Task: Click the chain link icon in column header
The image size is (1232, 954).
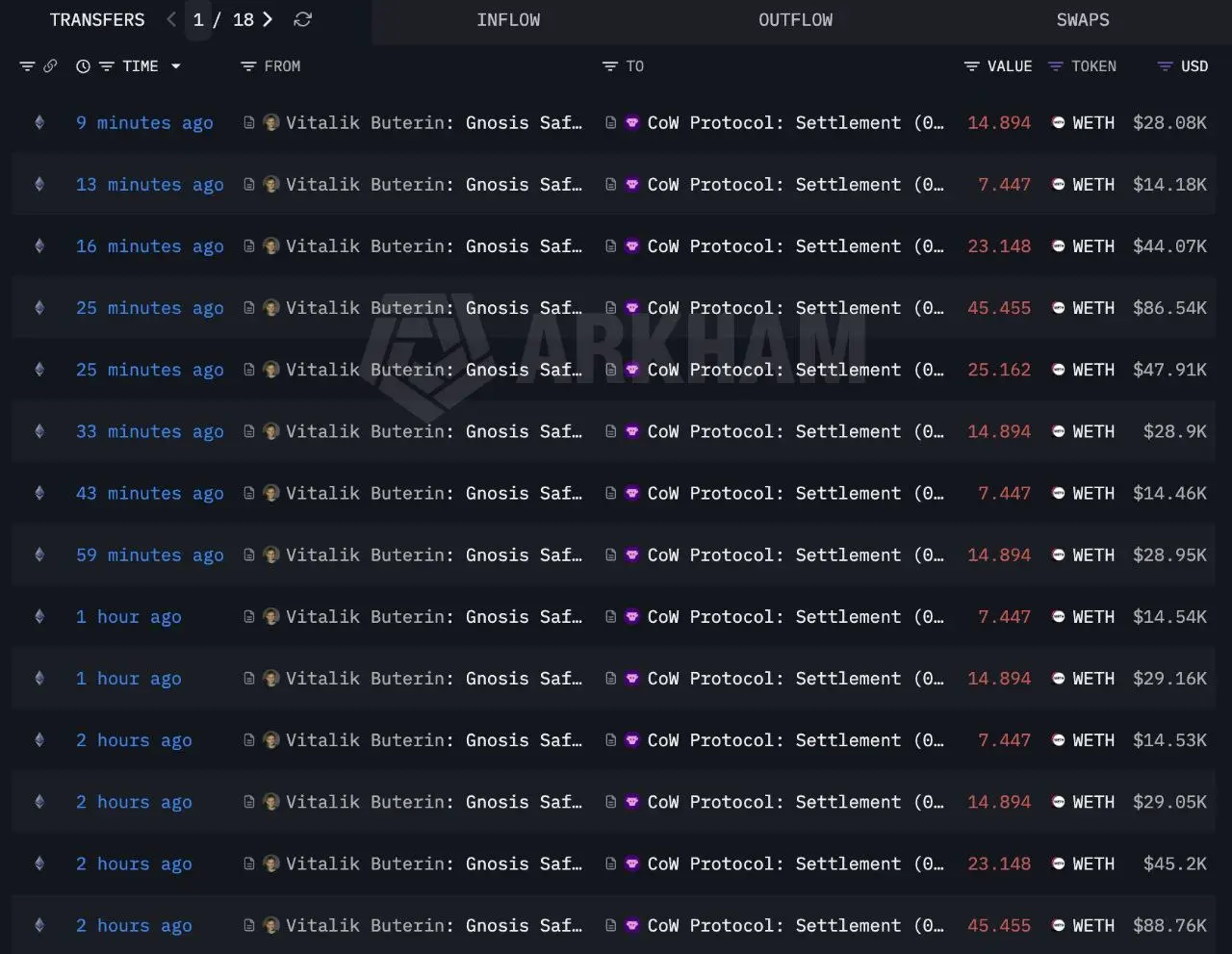Action: (50, 66)
